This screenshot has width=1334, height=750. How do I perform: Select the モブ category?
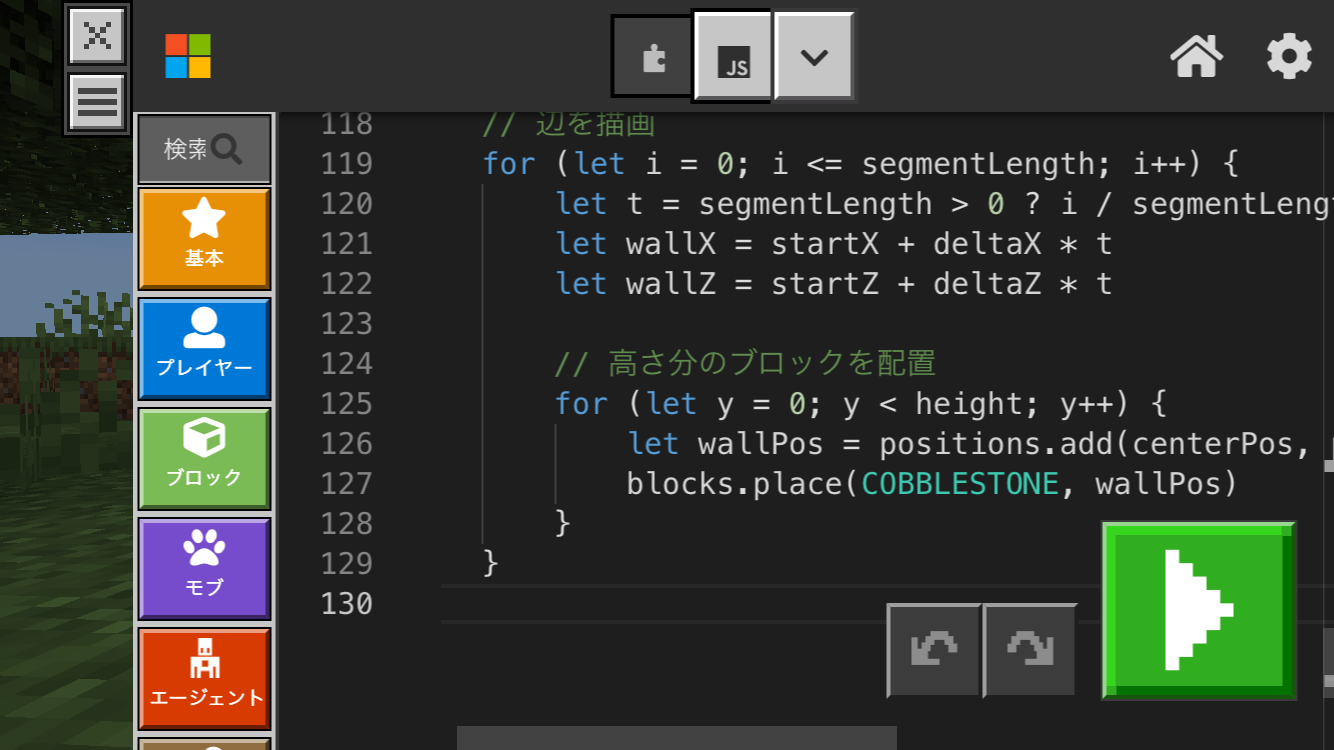(204, 568)
